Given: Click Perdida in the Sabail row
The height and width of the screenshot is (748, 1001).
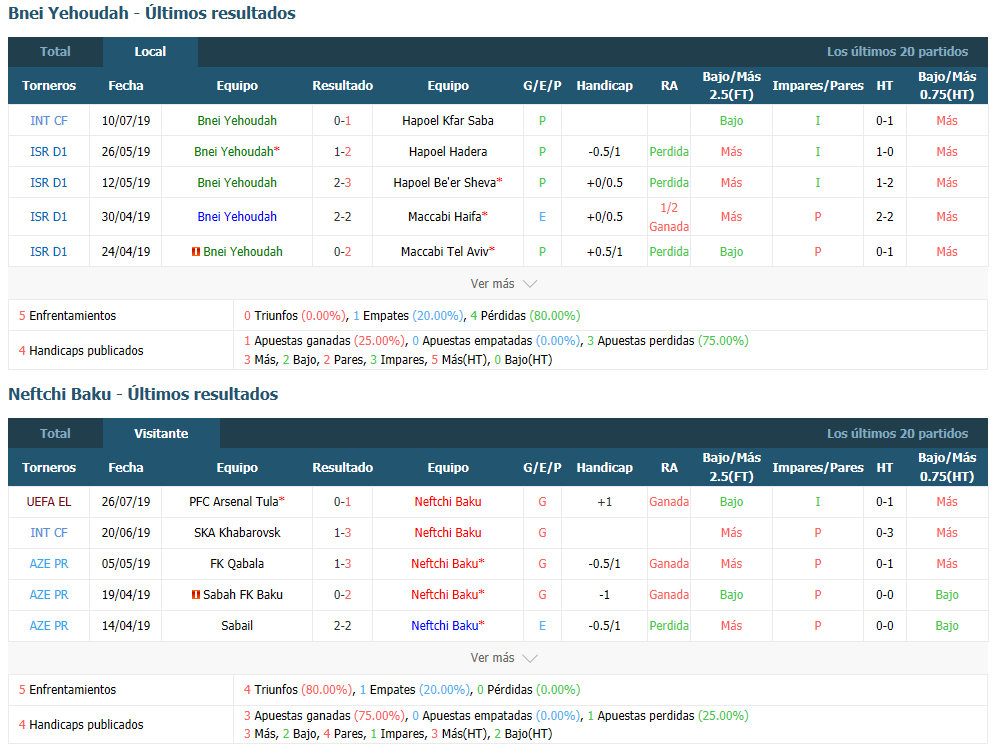Looking at the screenshot, I should coord(669,626).
